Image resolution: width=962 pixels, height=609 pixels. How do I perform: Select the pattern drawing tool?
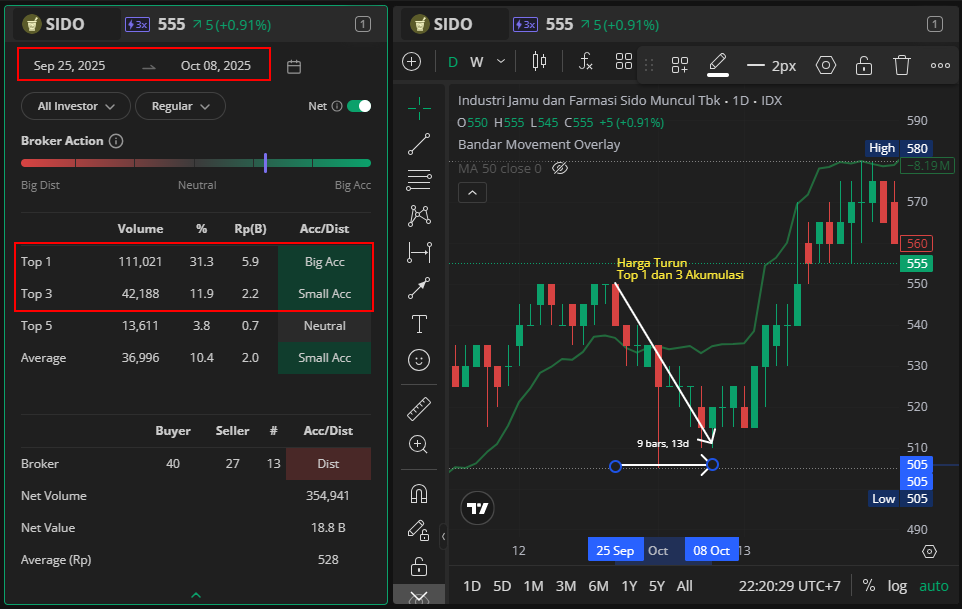click(x=419, y=216)
